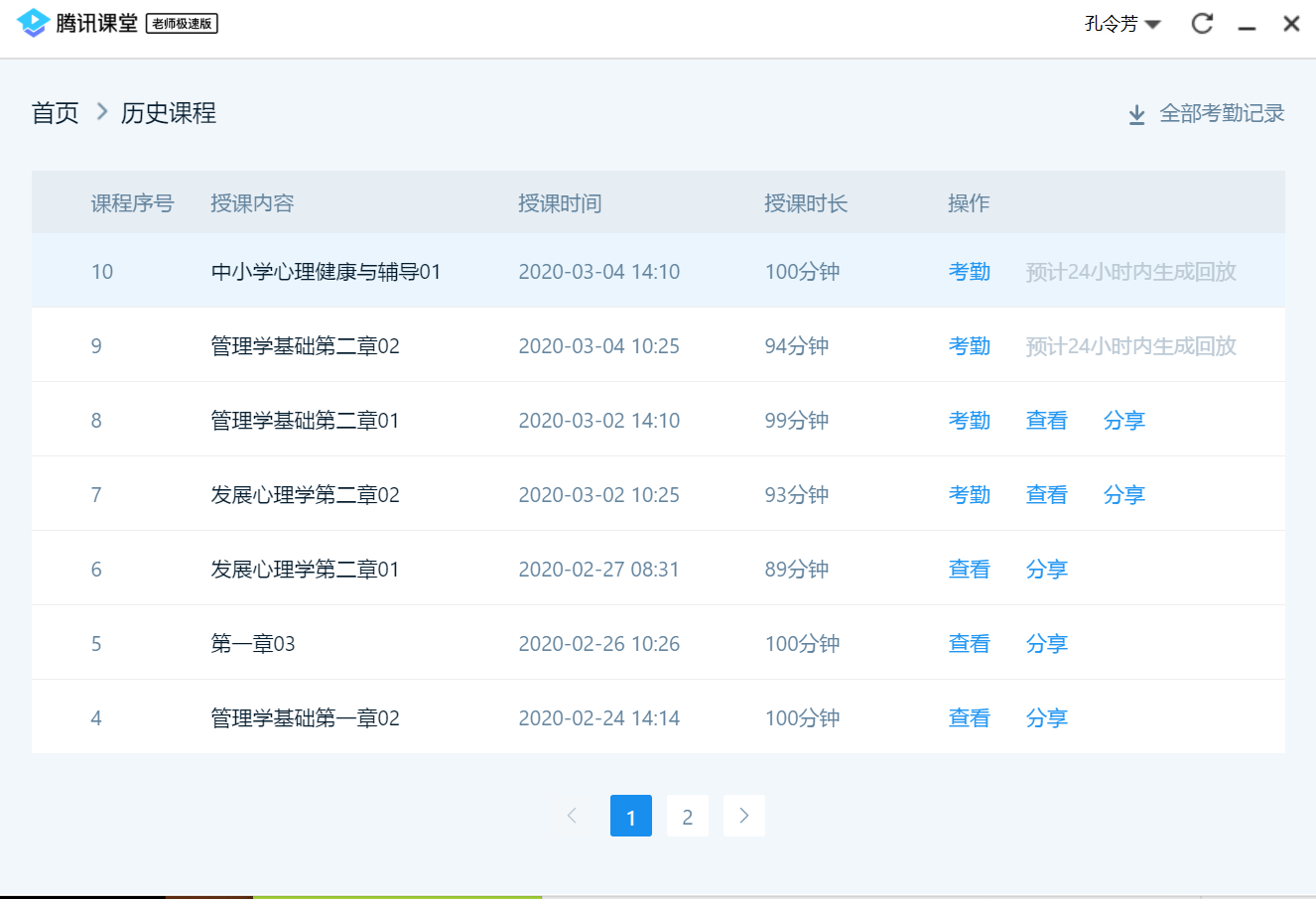
Task: Open 考勤 for course 10
Action: point(969,272)
